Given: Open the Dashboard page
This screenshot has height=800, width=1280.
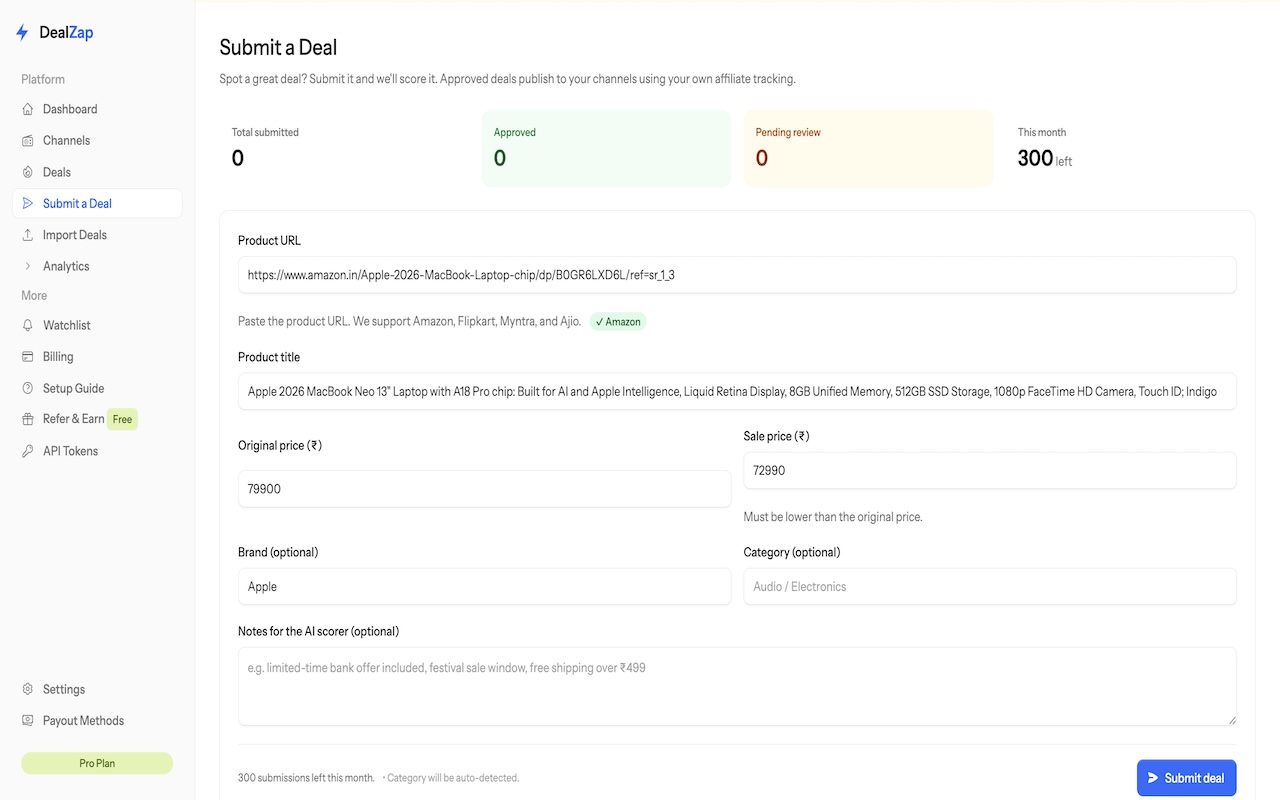Looking at the screenshot, I should click(x=97, y=109).
